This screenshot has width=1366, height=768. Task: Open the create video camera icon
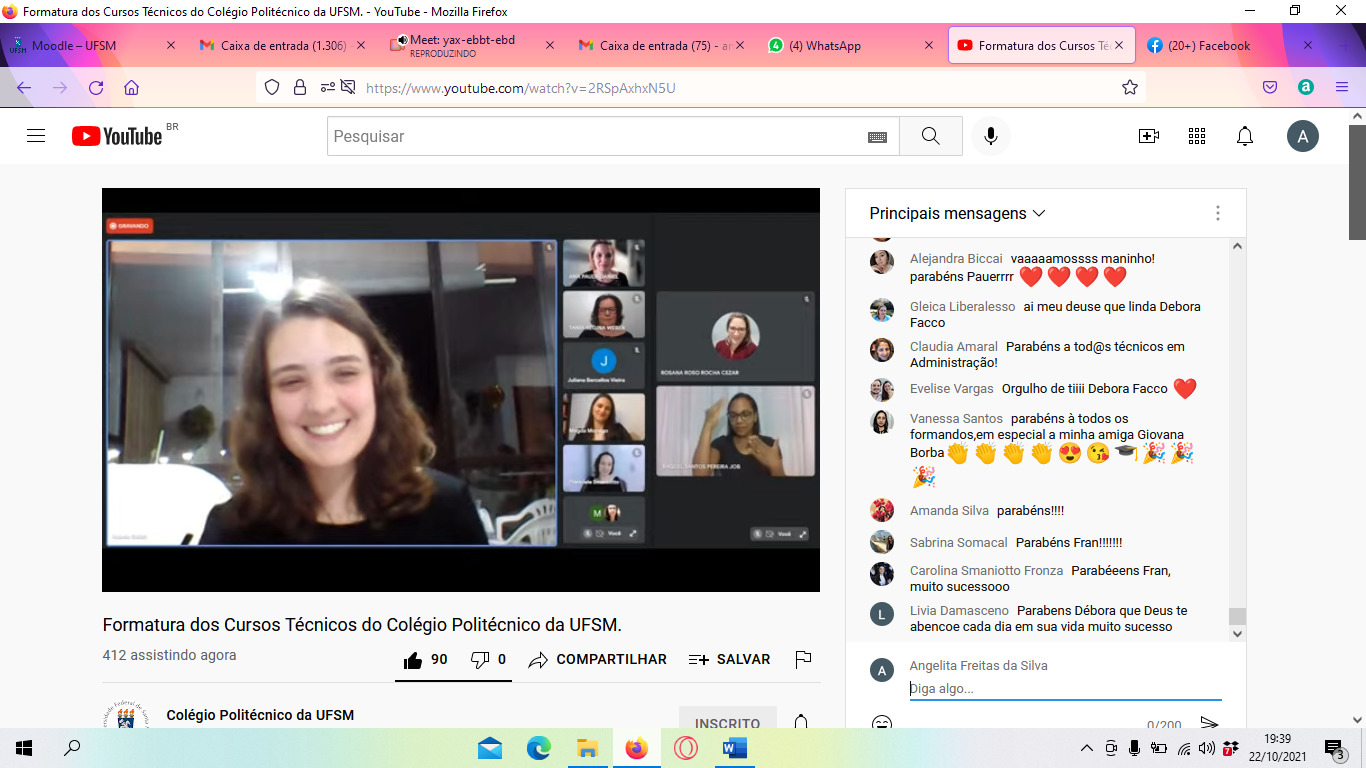(1149, 136)
